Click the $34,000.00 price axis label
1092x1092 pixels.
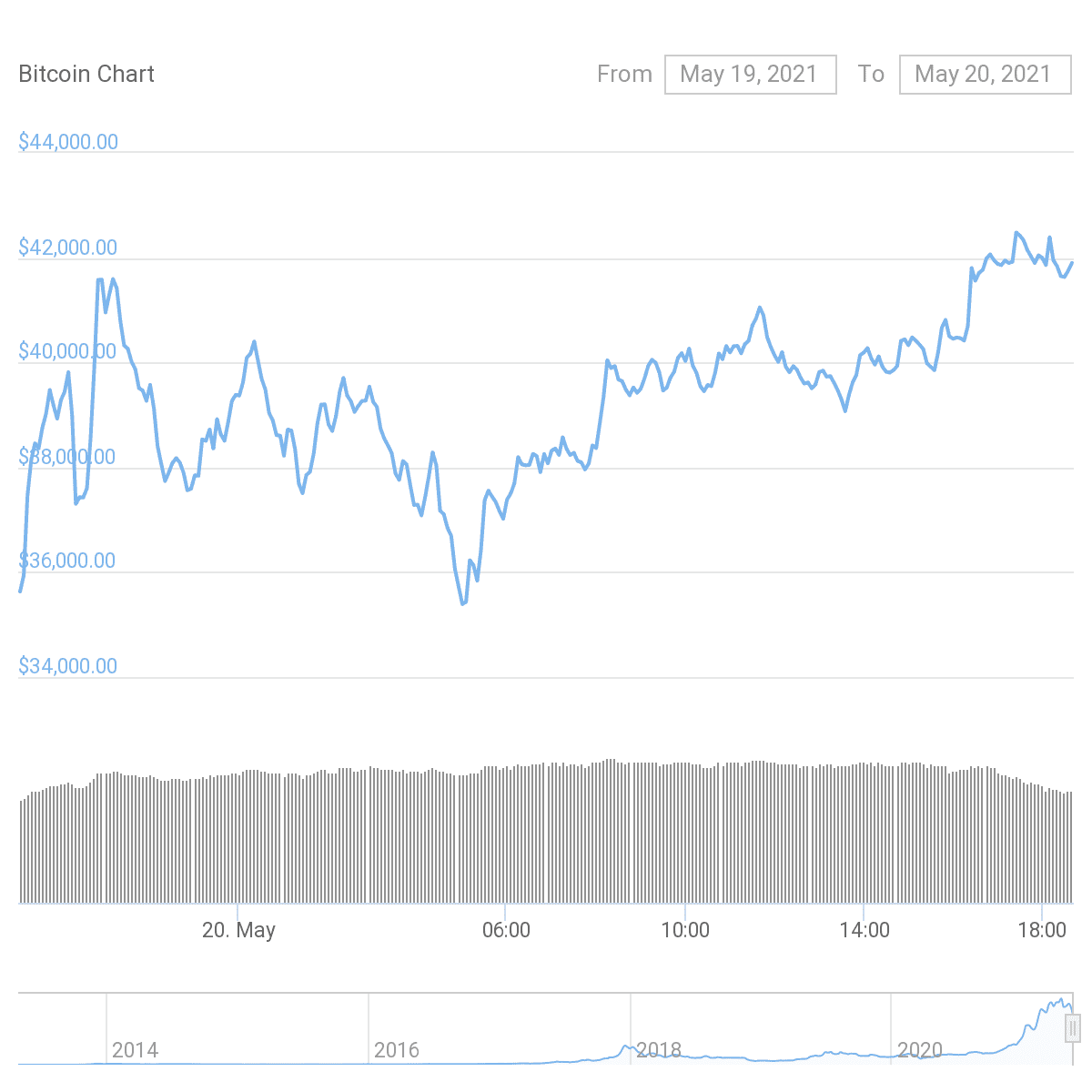[68, 666]
